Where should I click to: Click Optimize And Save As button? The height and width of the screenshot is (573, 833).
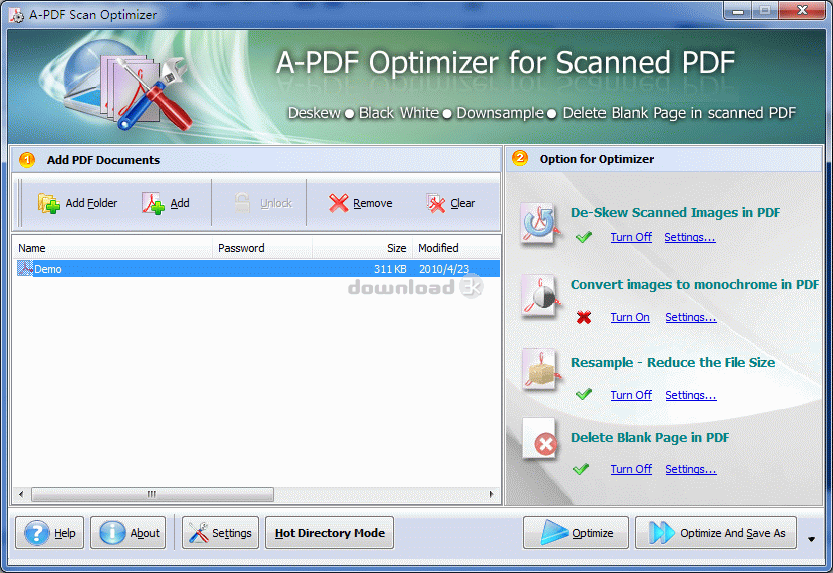(x=716, y=533)
